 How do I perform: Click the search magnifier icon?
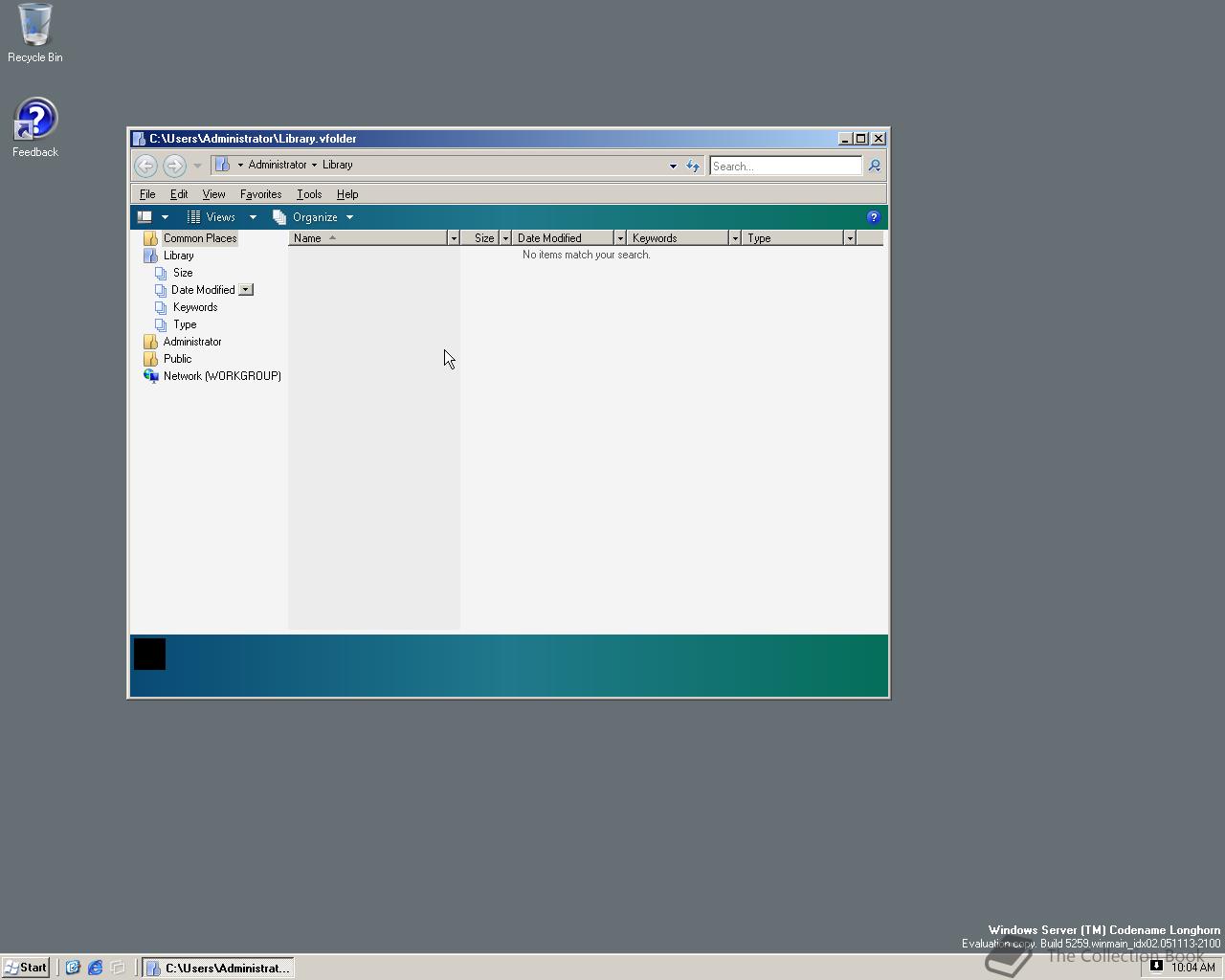click(874, 166)
